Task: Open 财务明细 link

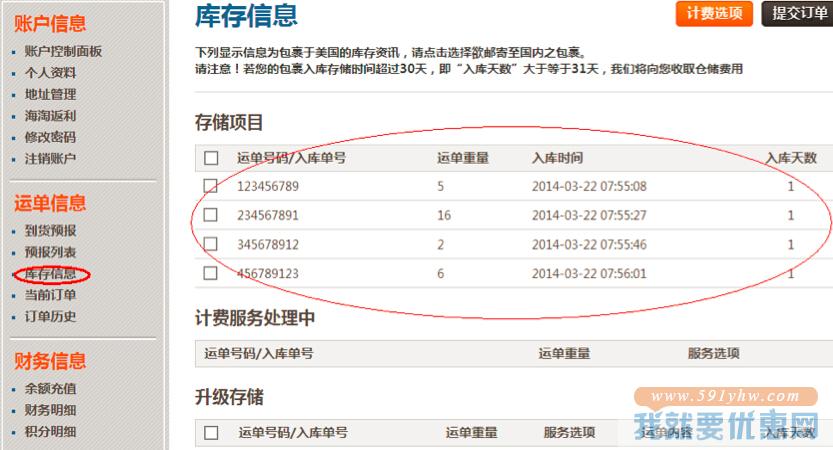Action: point(50,410)
